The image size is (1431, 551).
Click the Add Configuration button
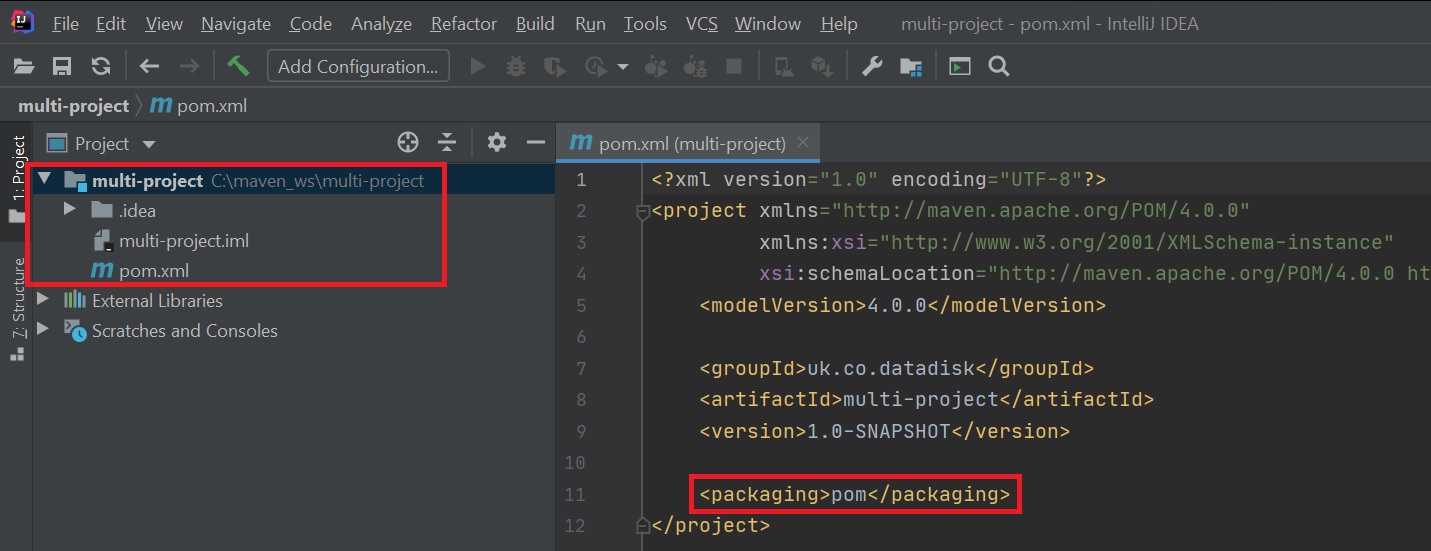[358, 66]
